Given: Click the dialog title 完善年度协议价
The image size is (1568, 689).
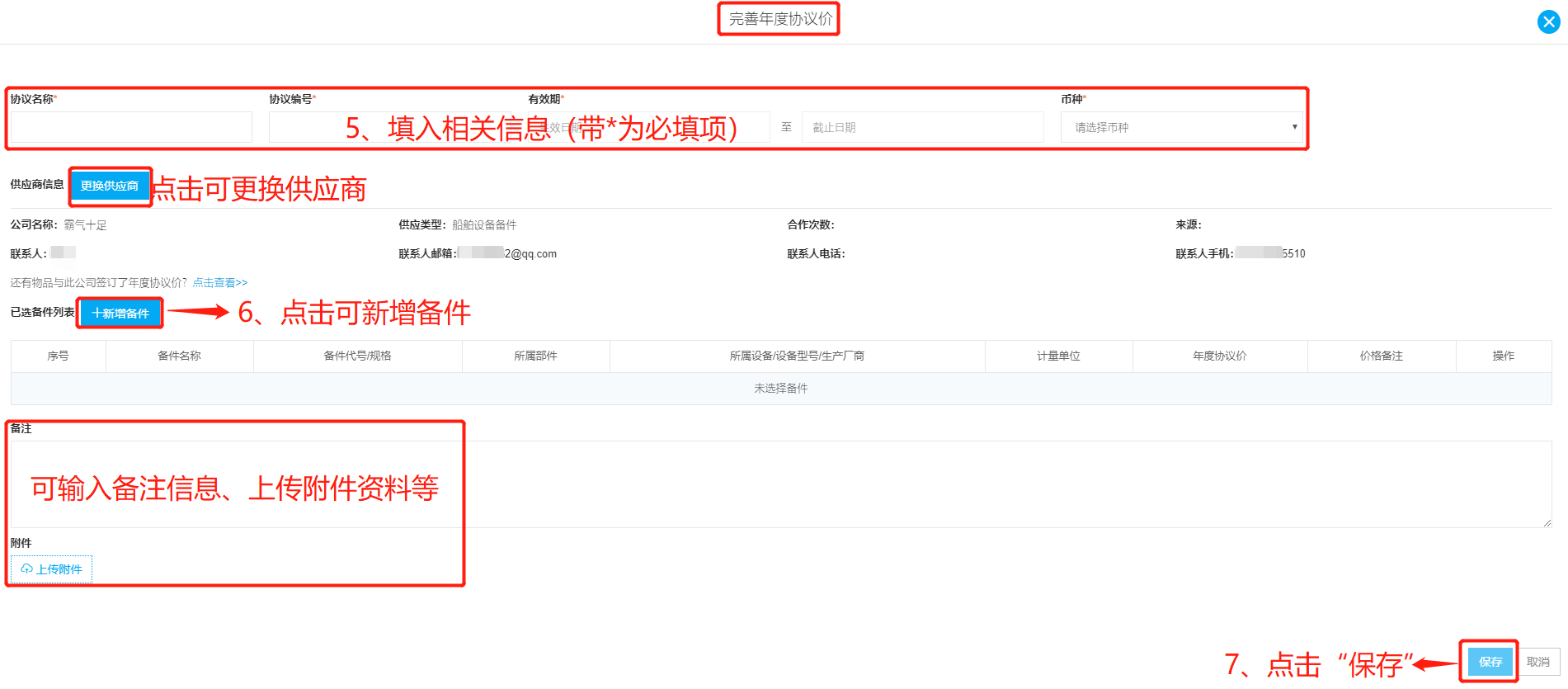Looking at the screenshot, I should pyautogui.click(x=780, y=19).
